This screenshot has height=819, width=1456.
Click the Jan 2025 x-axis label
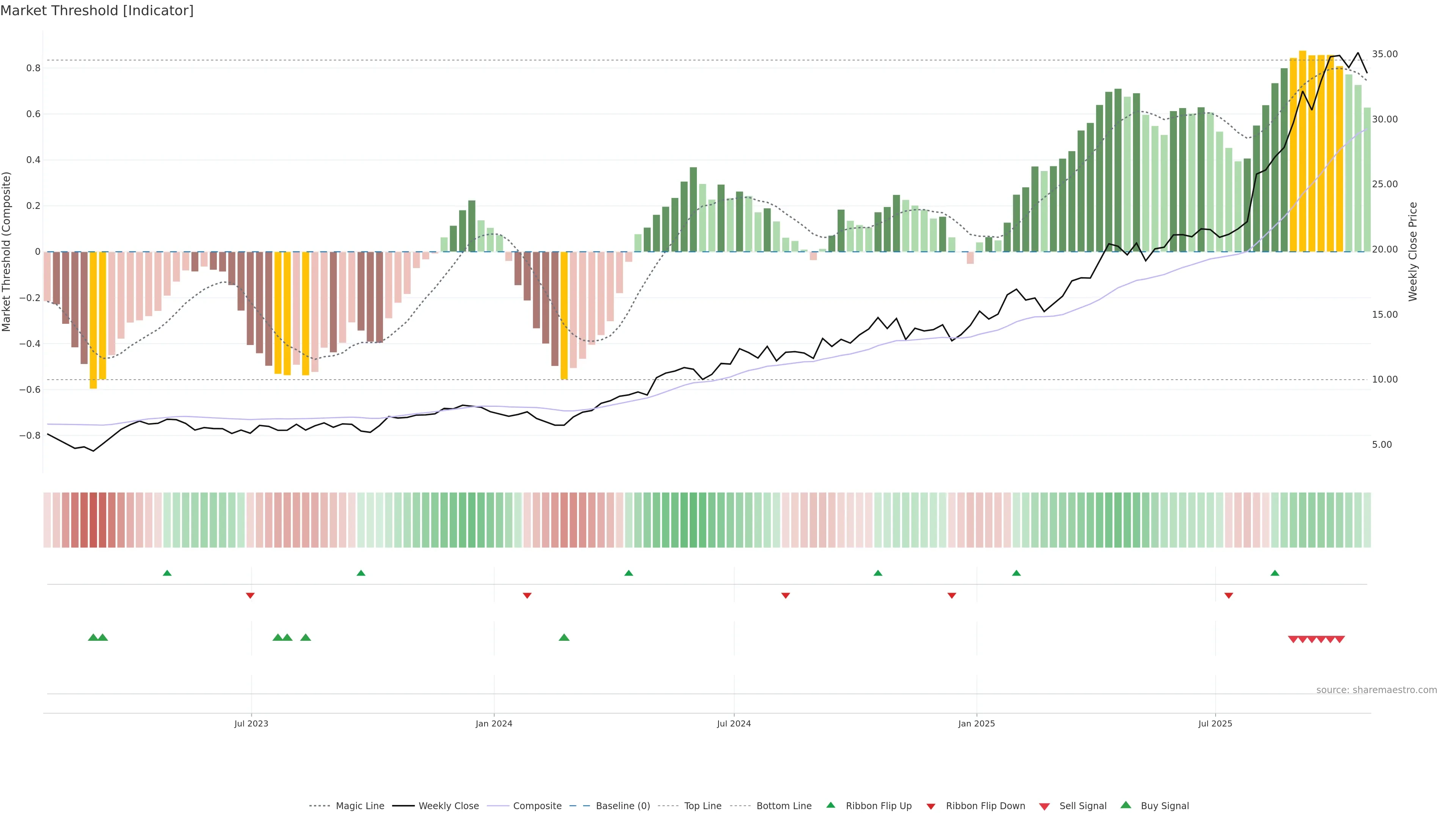tap(976, 723)
